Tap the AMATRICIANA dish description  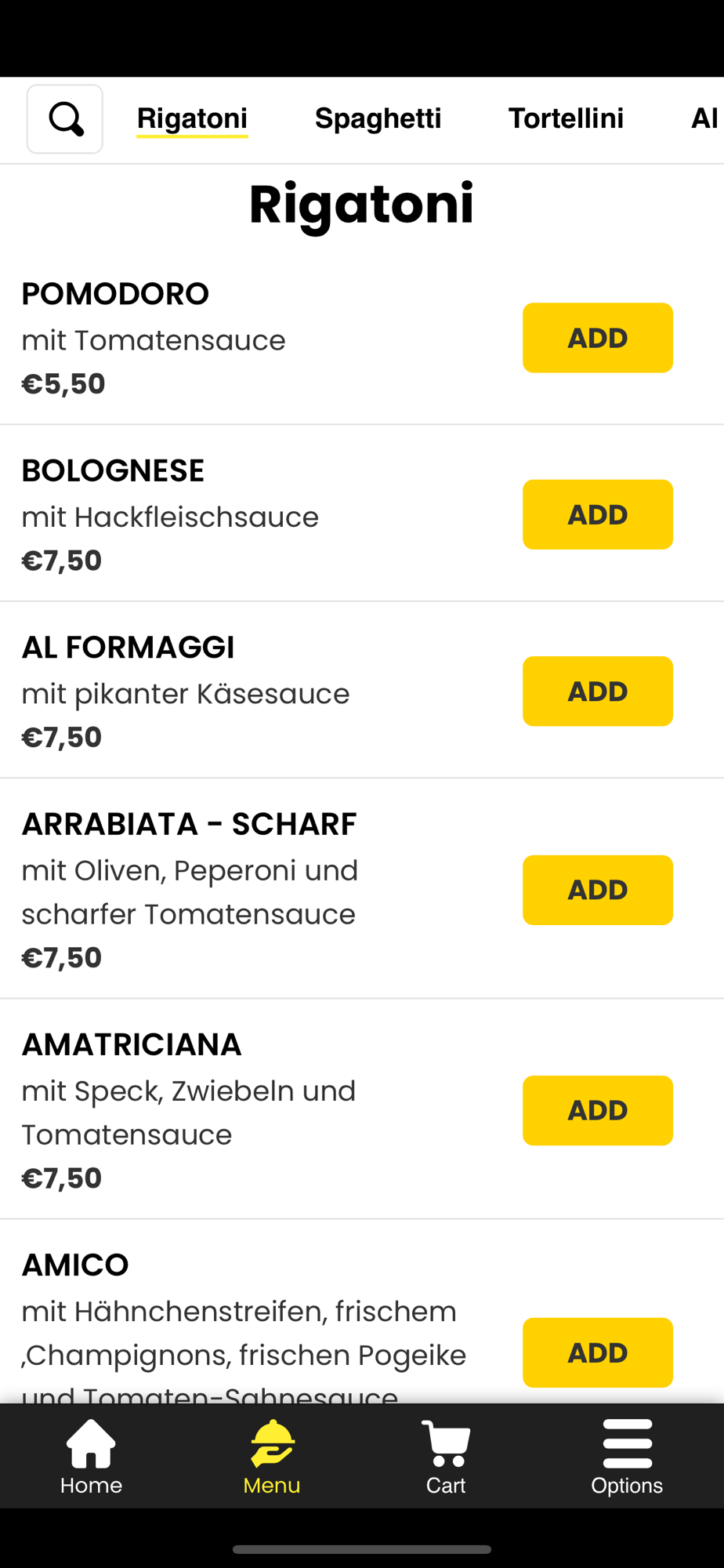click(x=188, y=1112)
